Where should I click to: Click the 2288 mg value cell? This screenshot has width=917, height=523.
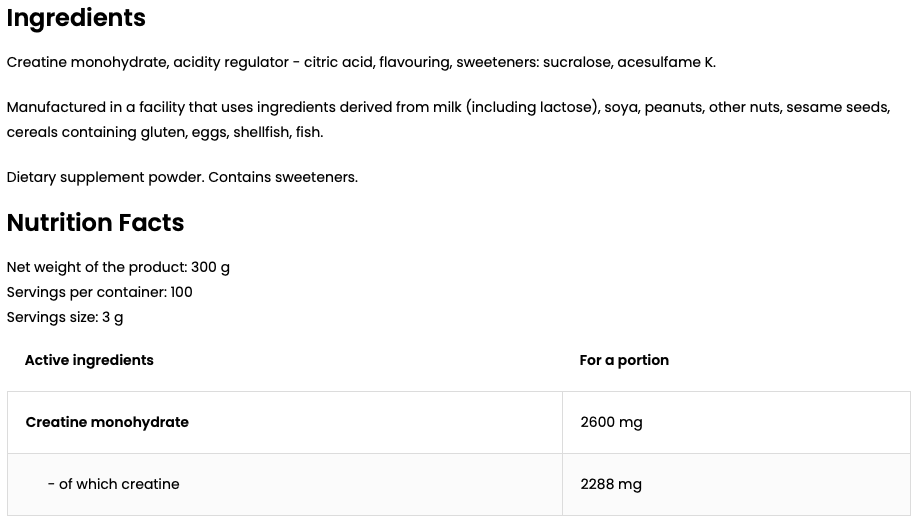(x=736, y=484)
